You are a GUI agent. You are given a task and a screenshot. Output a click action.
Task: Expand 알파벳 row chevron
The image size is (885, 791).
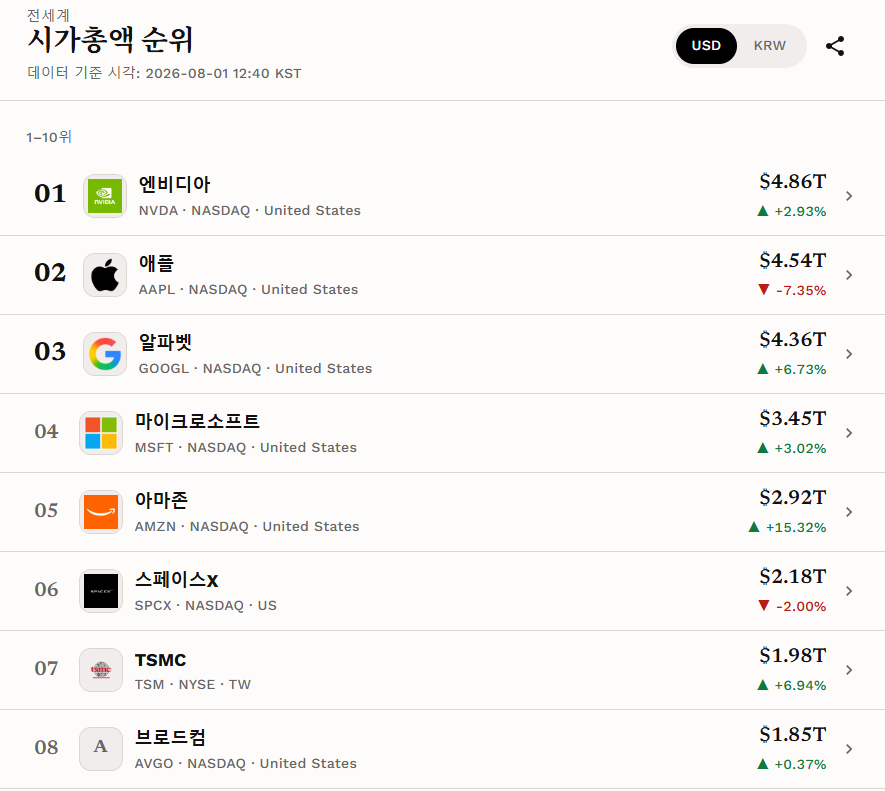[849, 354]
